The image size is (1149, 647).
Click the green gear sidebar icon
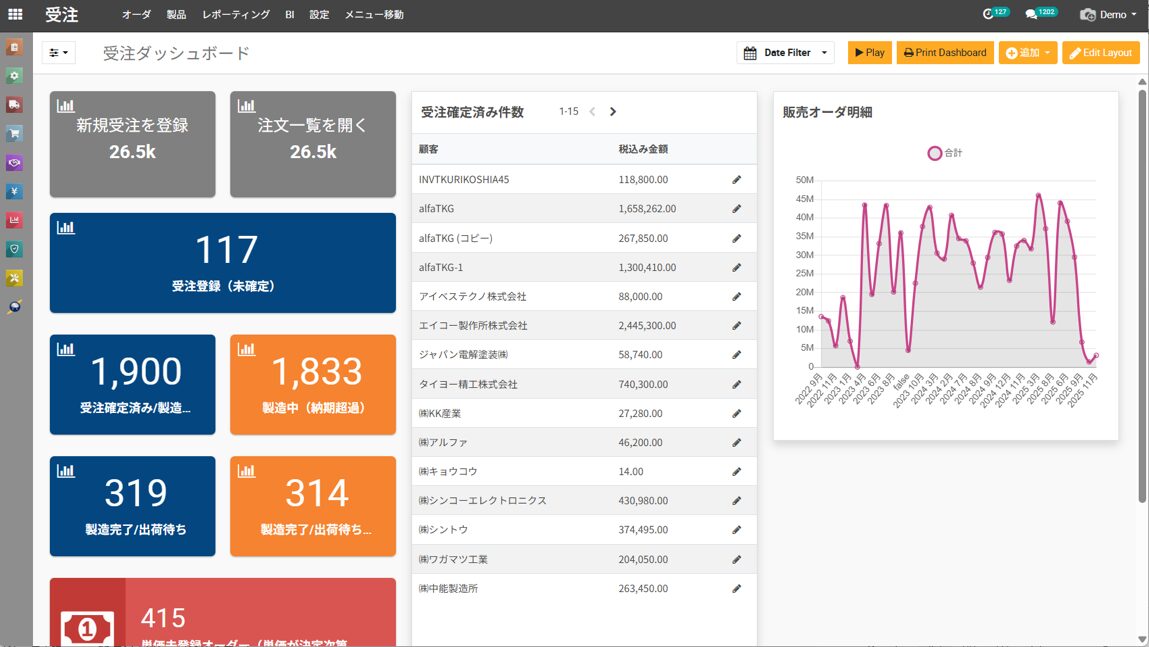pyautogui.click(x=14, y=76)
